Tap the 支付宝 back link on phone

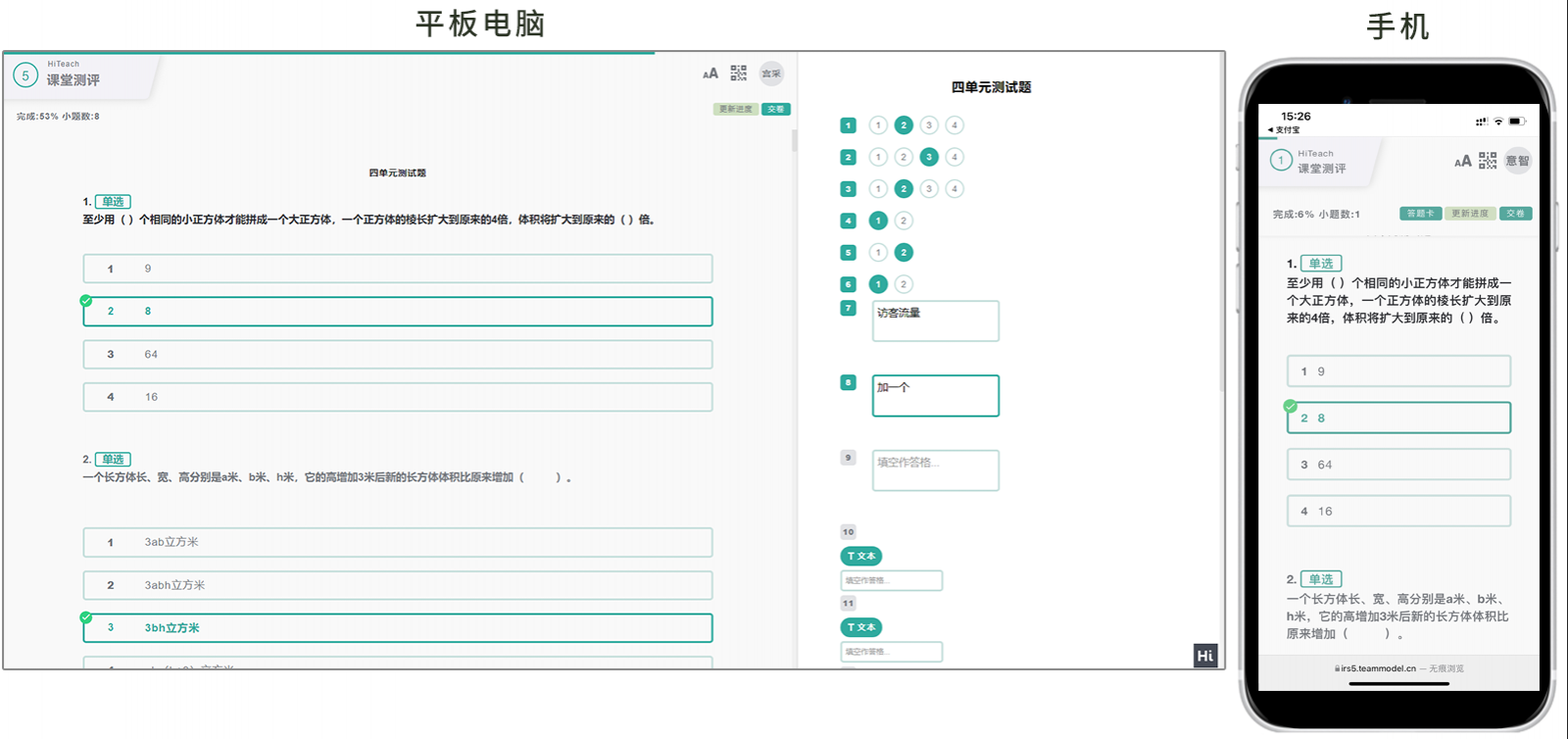pos(1285,129)
